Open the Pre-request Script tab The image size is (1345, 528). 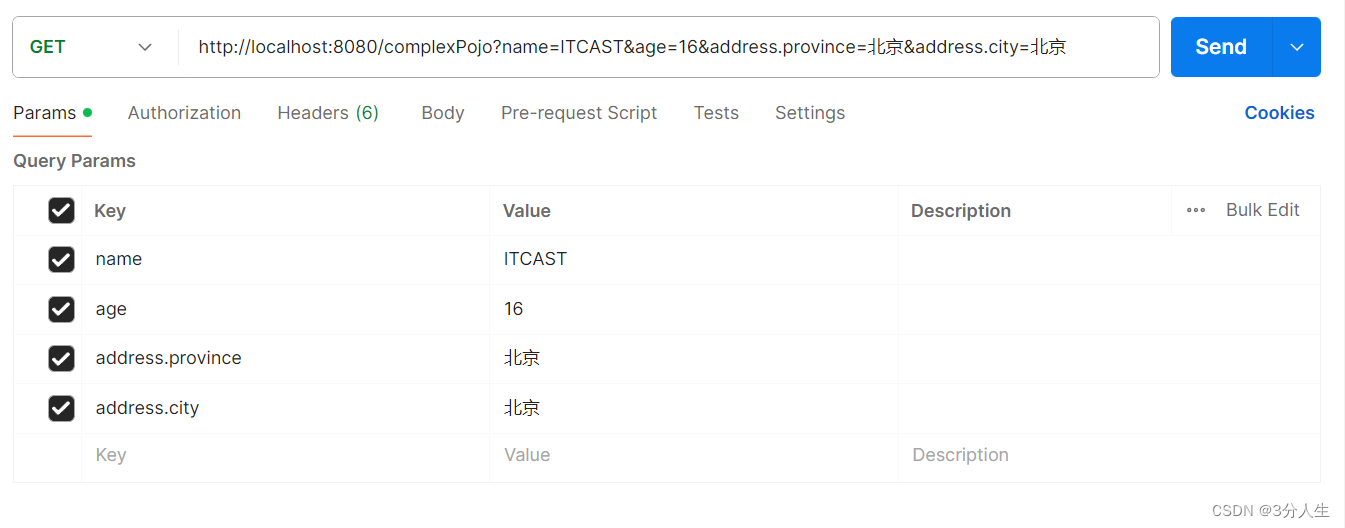(x=579, y=113)
